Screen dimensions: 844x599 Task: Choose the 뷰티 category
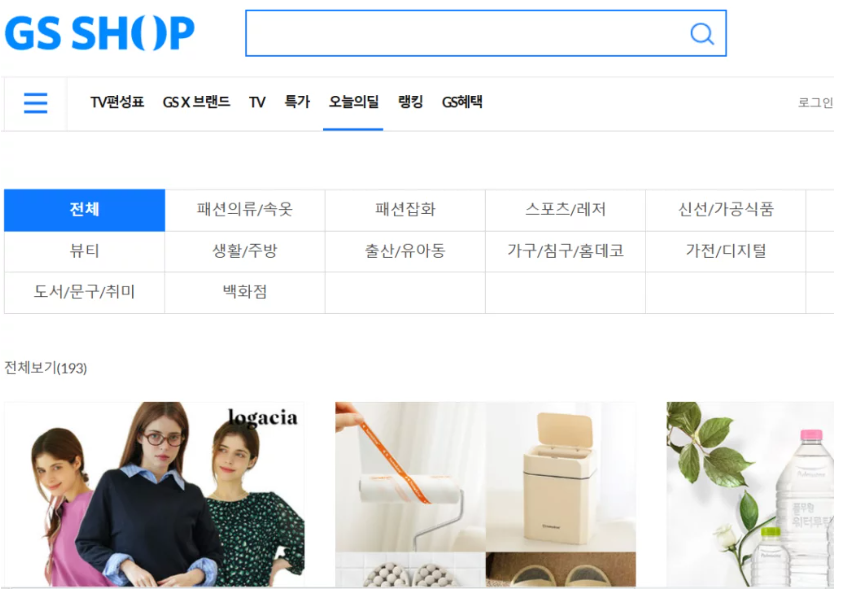[85, 252]
